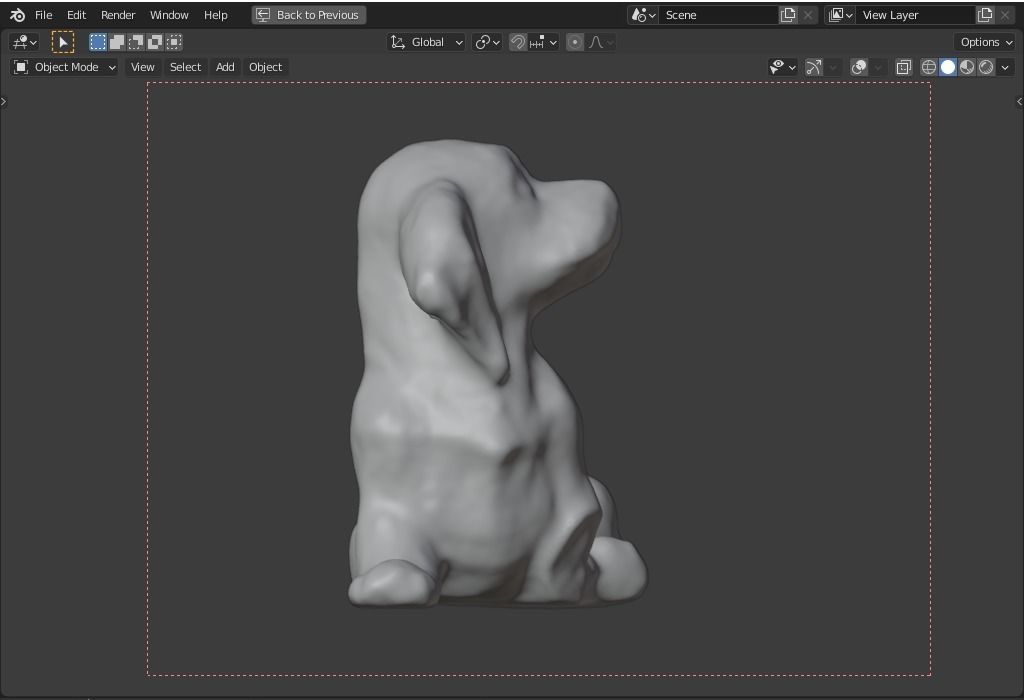Open the Select menu in viewport header

pyautogui.click(x=185, y=67)
